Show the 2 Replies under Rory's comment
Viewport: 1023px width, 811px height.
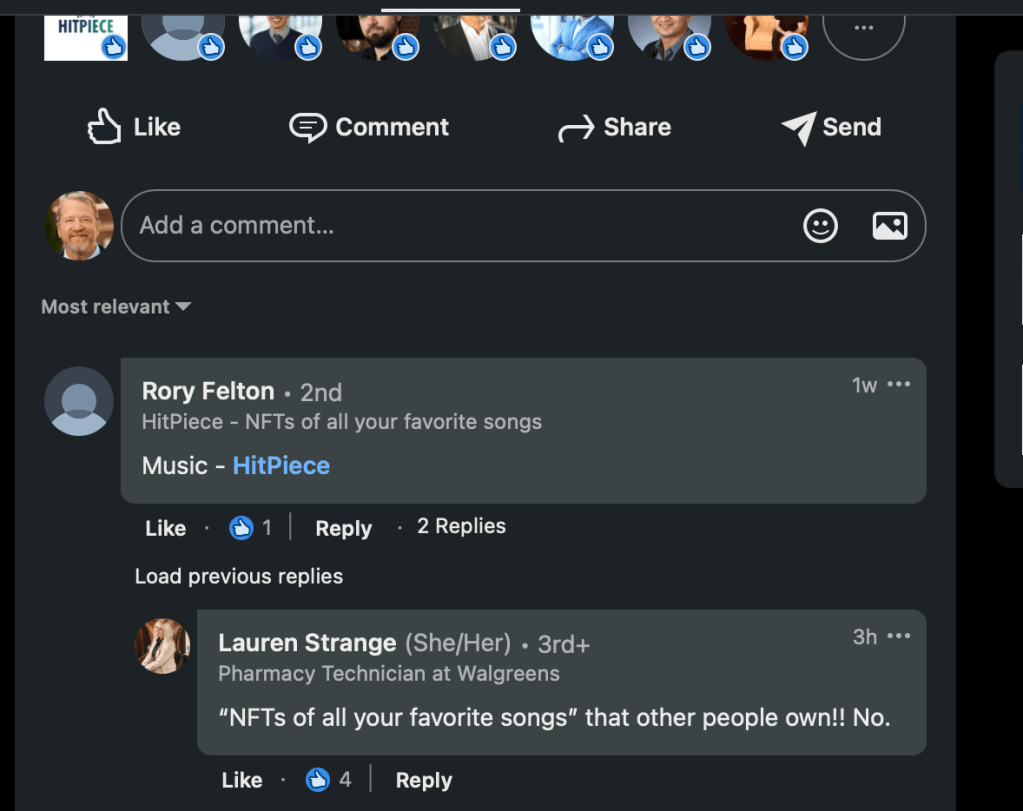(461, 526)
